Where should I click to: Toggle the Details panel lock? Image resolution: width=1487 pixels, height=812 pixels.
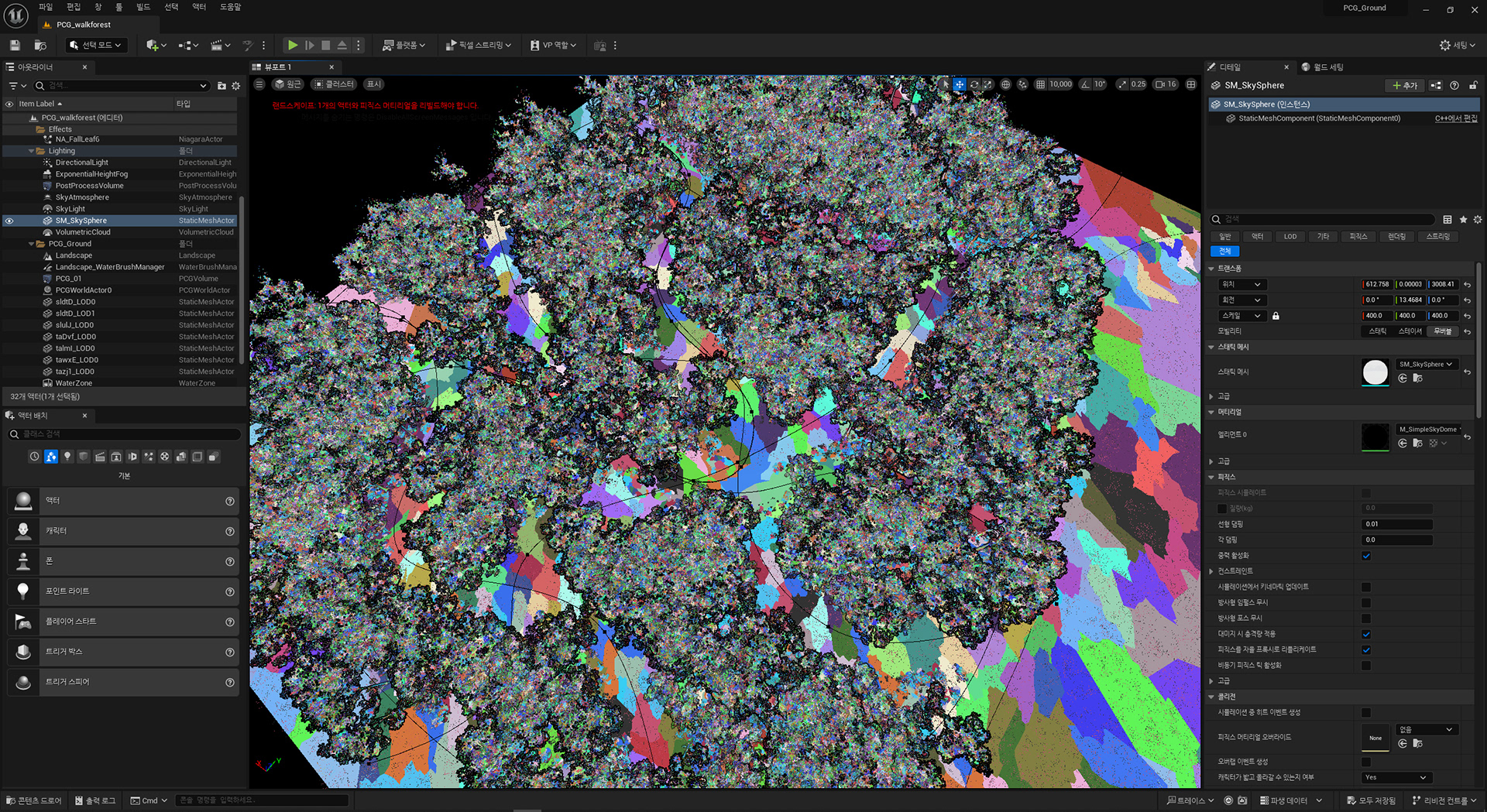(x=1473, y=86)
